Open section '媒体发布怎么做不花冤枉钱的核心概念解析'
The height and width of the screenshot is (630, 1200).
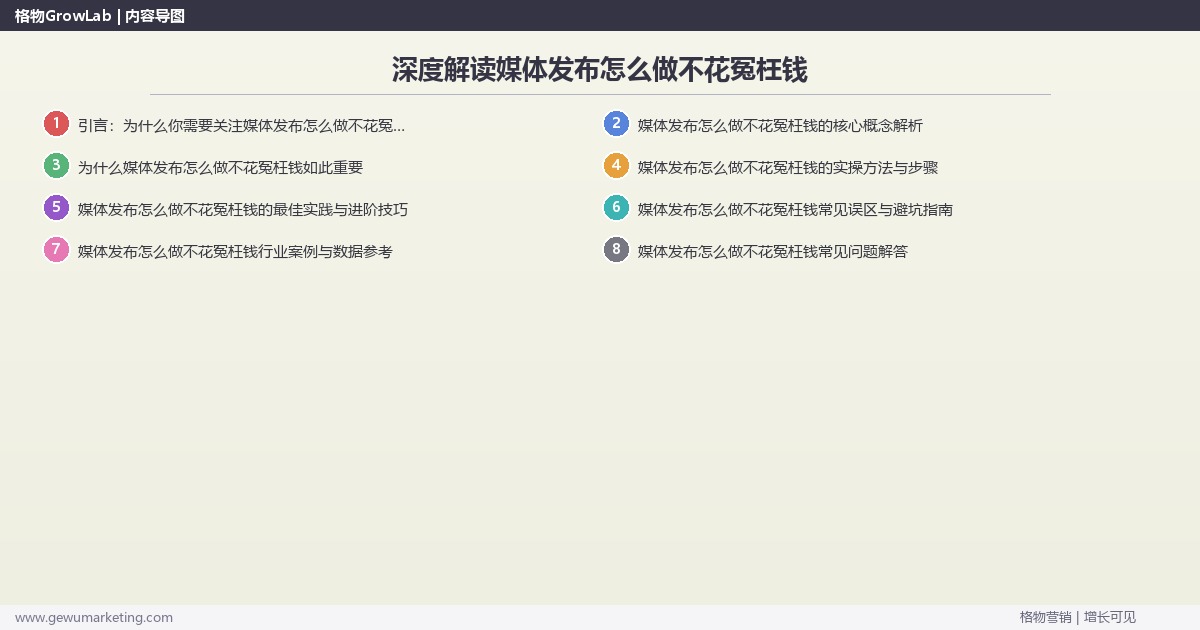click(780, 126)
